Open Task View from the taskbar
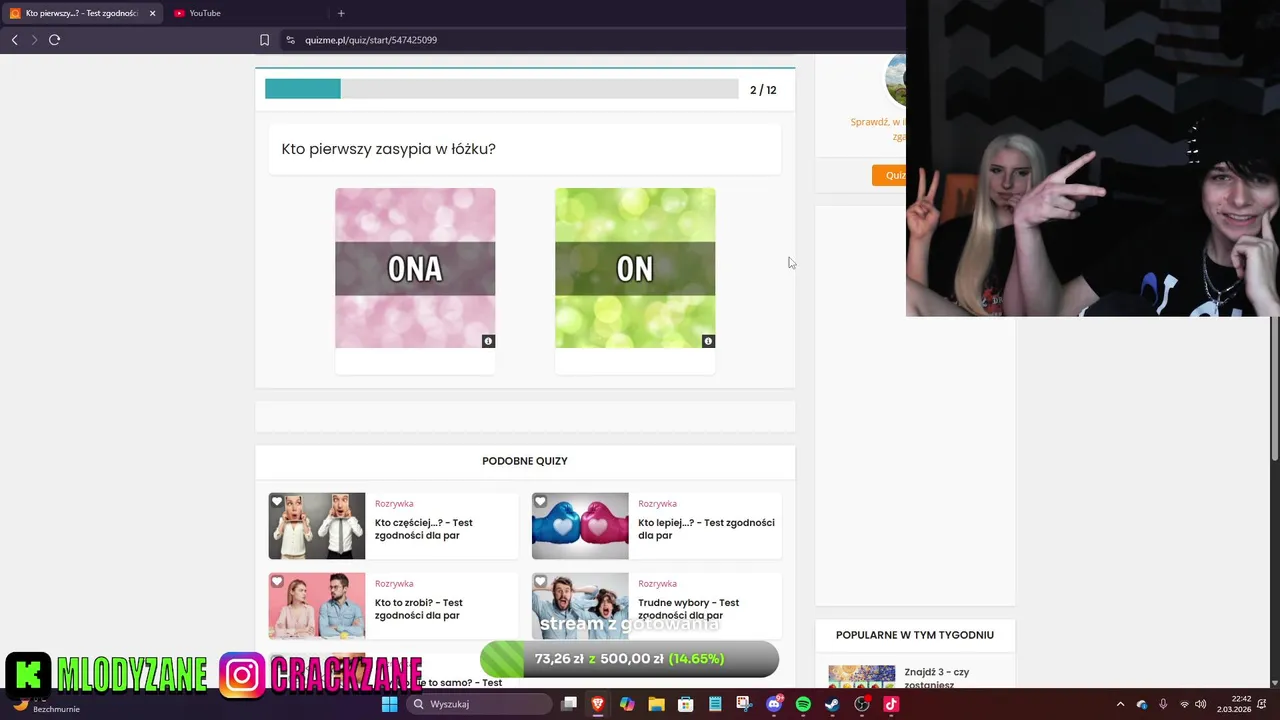This screenshot has width=1280, height=720. coord(569,704)
